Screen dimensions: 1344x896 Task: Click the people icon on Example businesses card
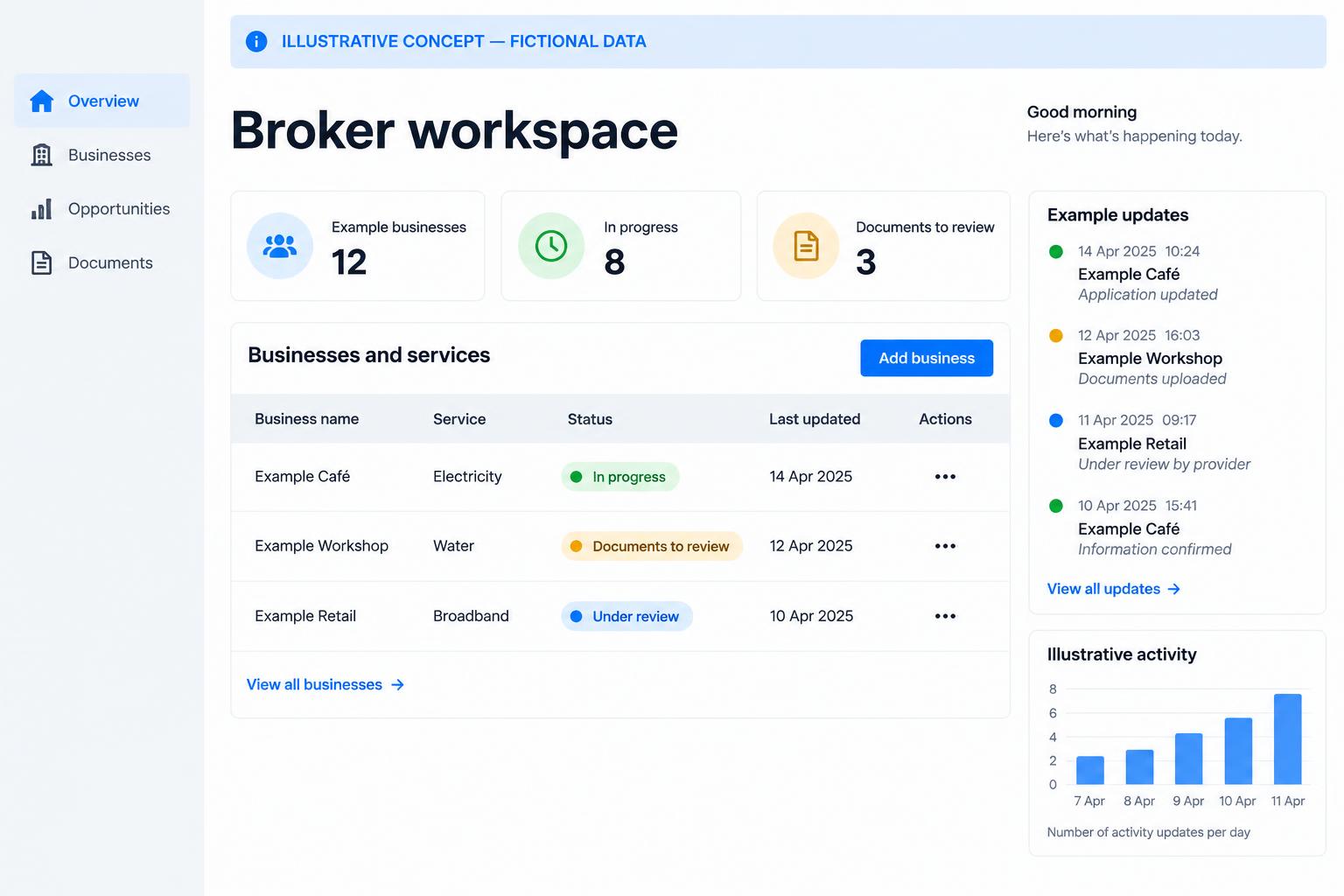pos(280,246)
